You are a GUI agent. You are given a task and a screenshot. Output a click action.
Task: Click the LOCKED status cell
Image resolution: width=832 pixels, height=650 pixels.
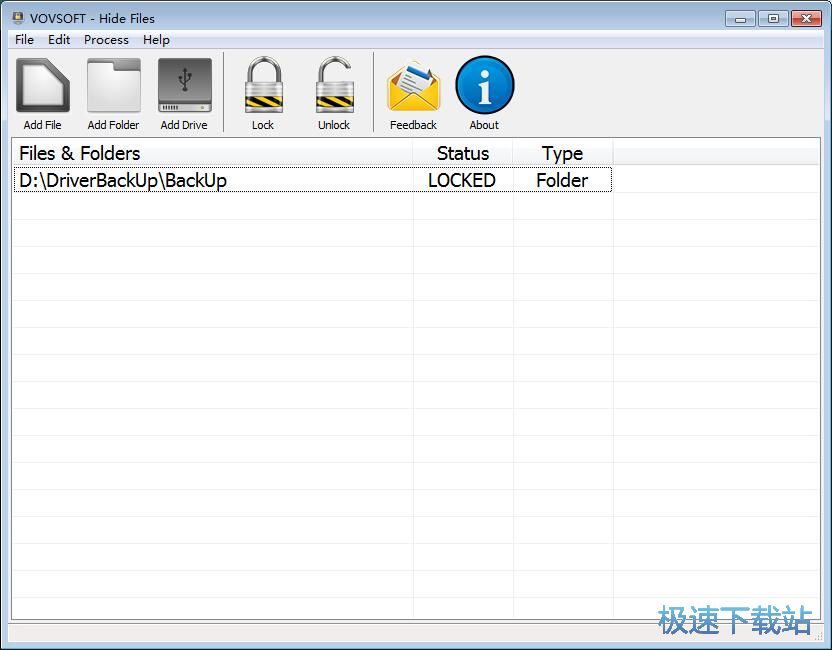pyautogui.click(x=462, y=180)
